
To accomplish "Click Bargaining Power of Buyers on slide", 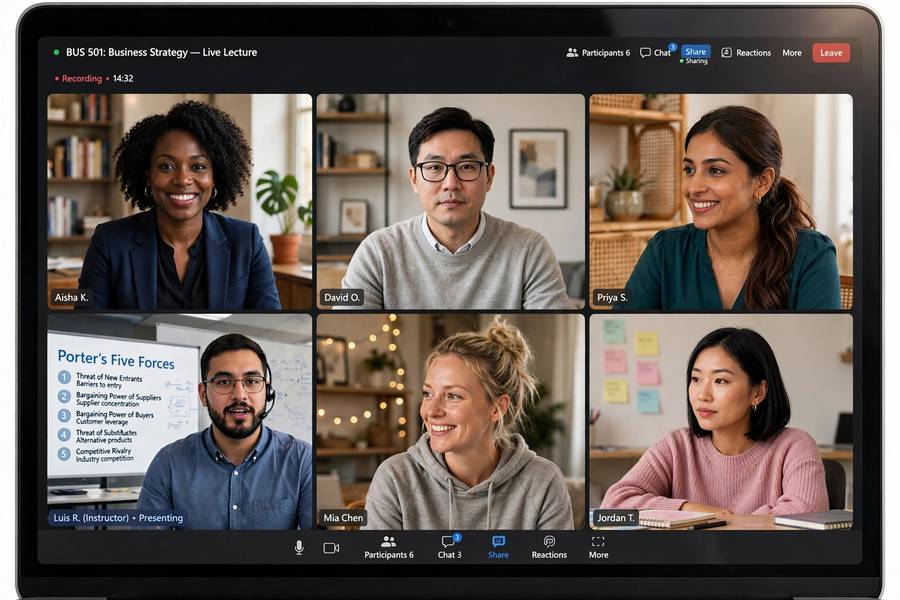I will coord(115,414).
